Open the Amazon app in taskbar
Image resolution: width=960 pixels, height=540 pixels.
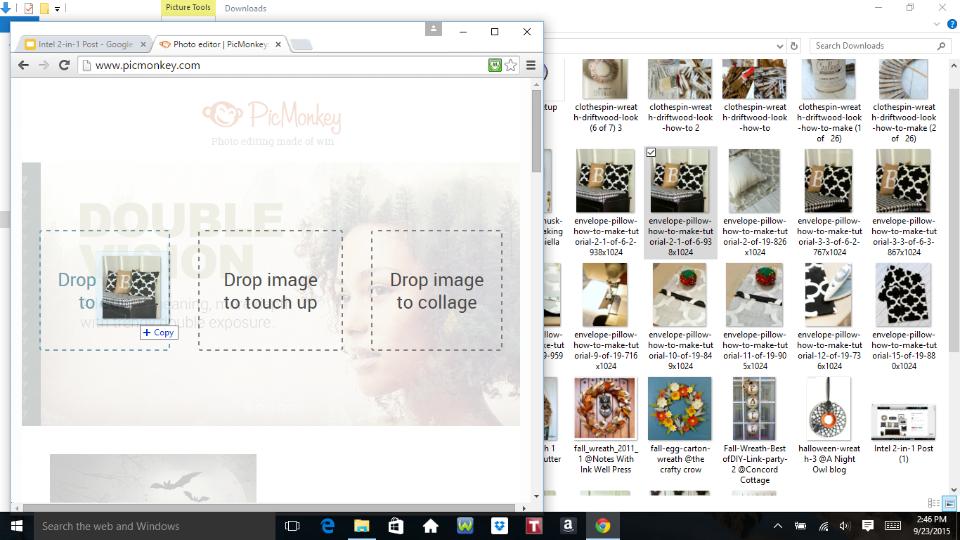click(x=568, y=526)
